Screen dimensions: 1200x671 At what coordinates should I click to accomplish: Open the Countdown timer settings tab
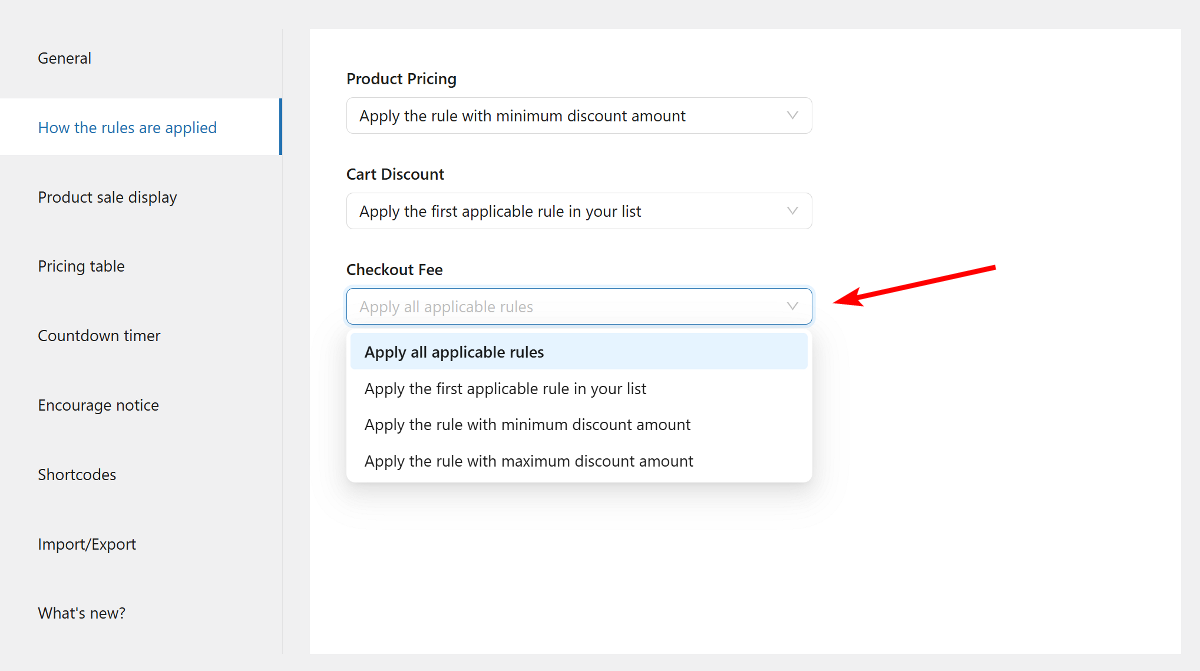click(x=99, y=335)
